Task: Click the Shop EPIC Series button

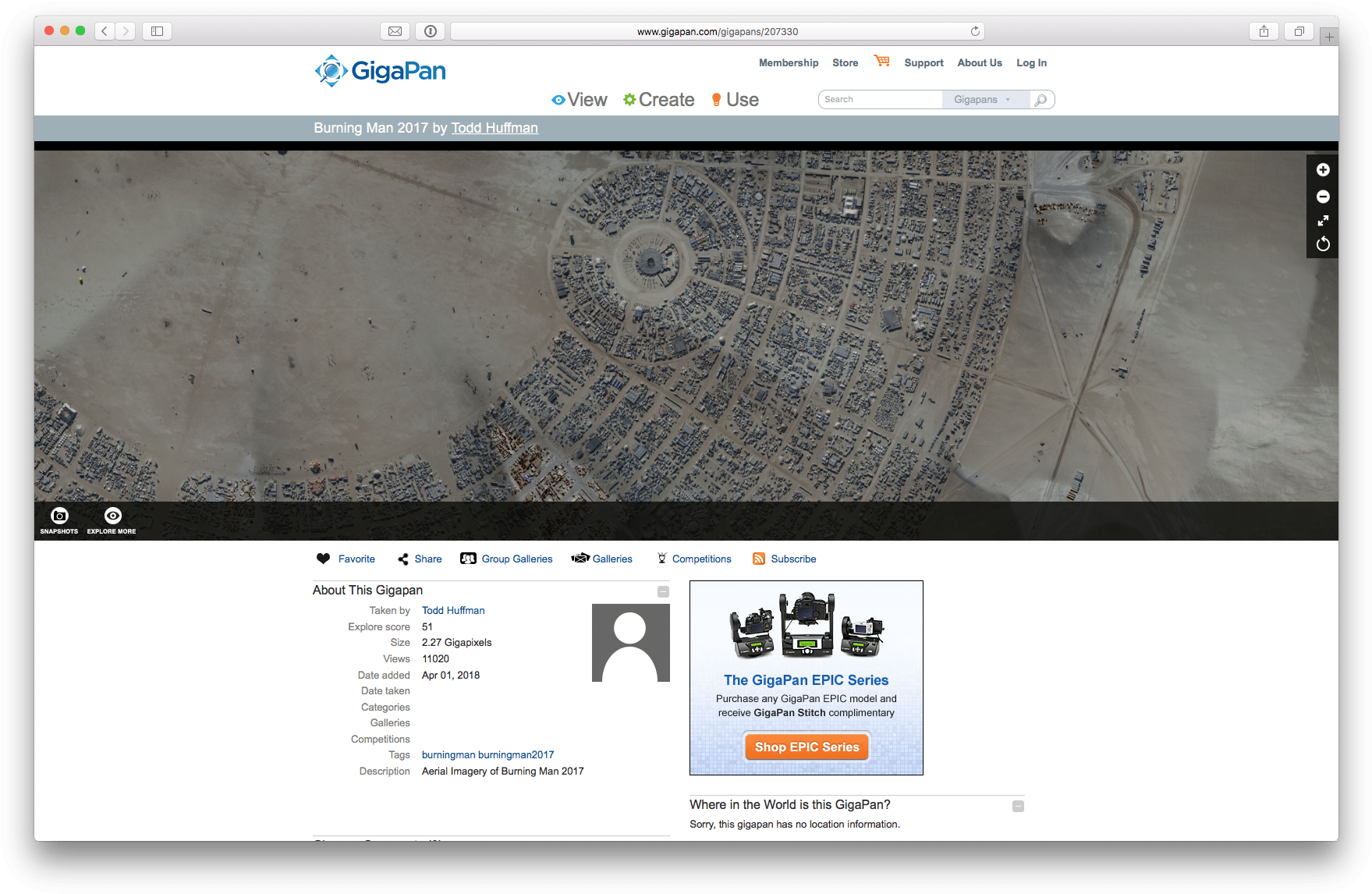Action: pyautogui.click(x=806, y=746)
